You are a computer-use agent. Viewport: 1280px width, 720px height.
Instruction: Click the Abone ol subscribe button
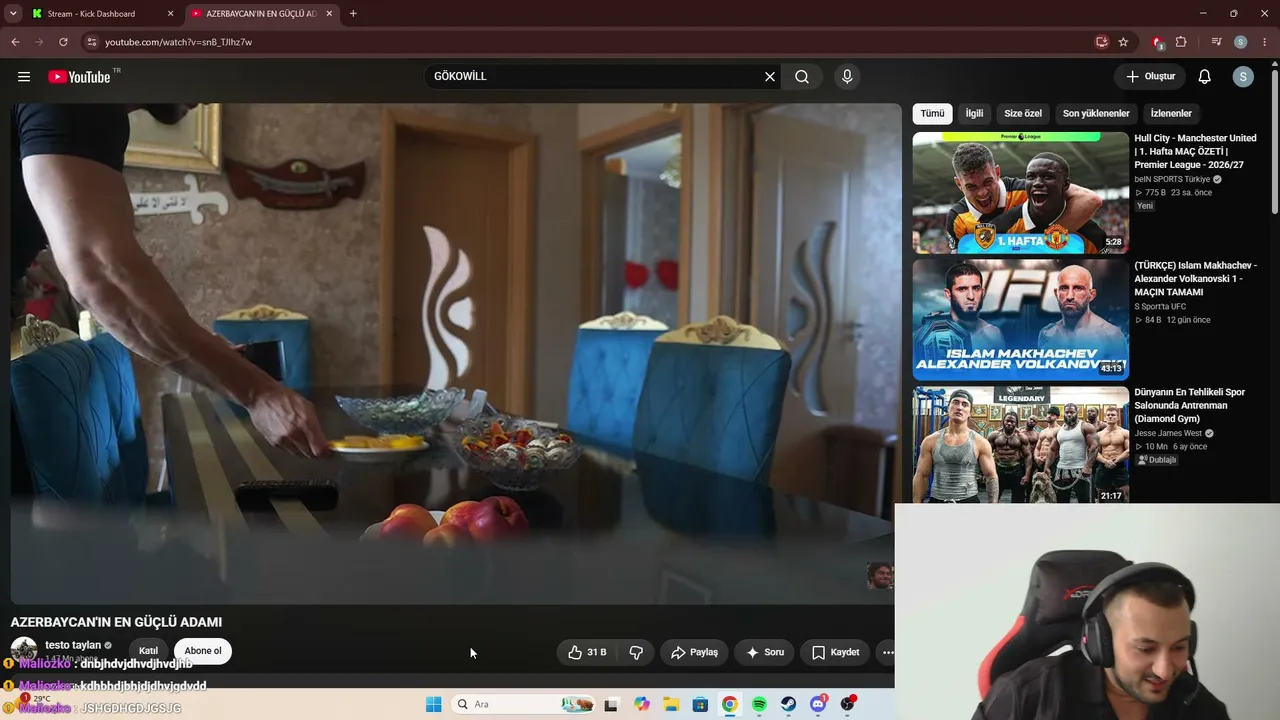(203, 651)
